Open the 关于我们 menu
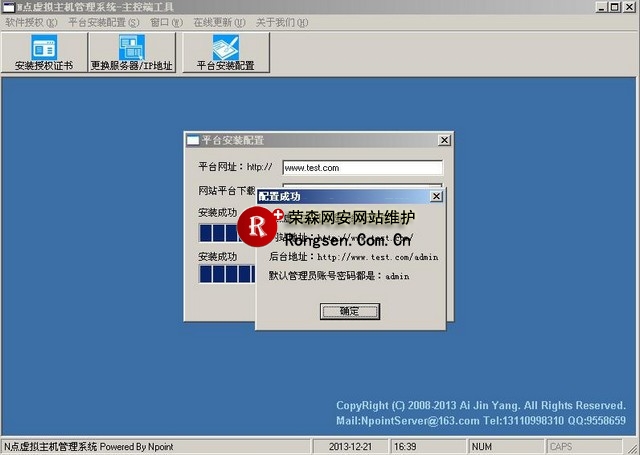The width and height of the screenshot is (640, 455). pos(280,21)
